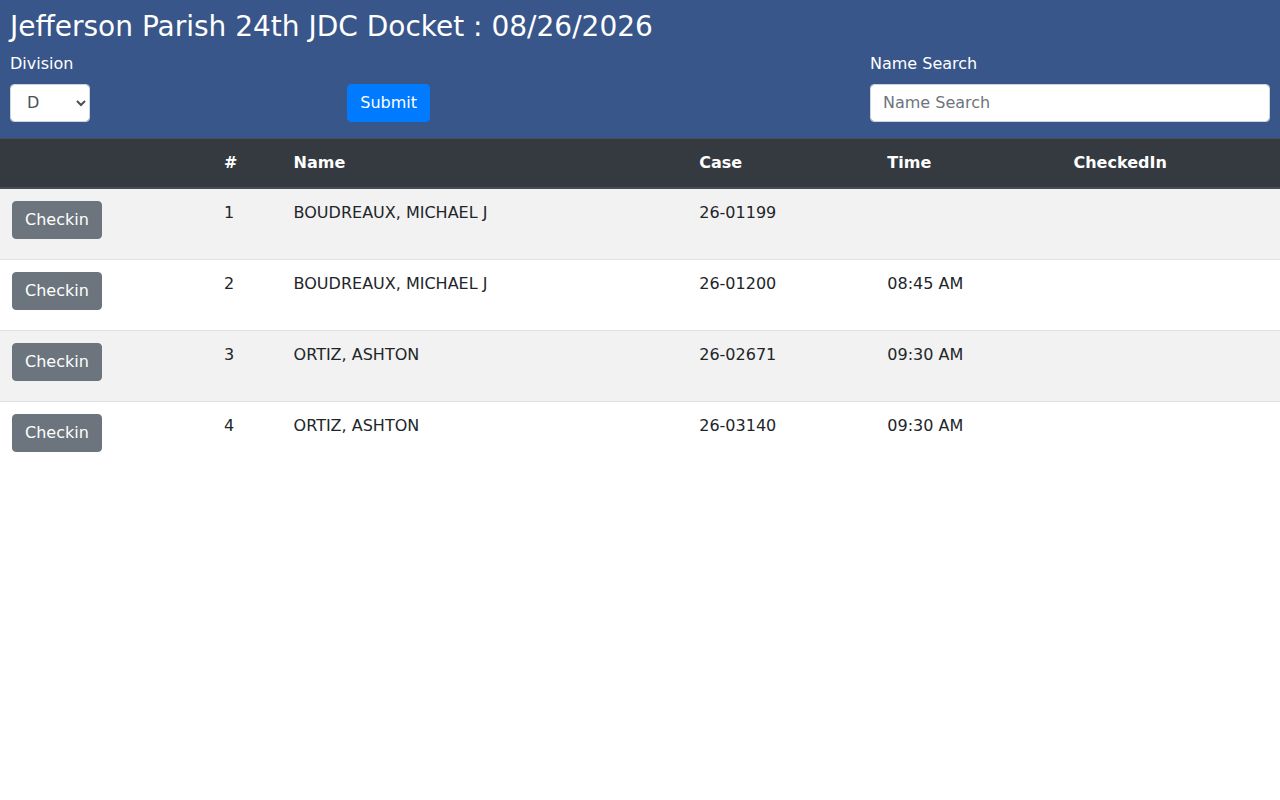Click 09:30 AM time for case 26-02671
The image size is (1280, 800).
925,355
